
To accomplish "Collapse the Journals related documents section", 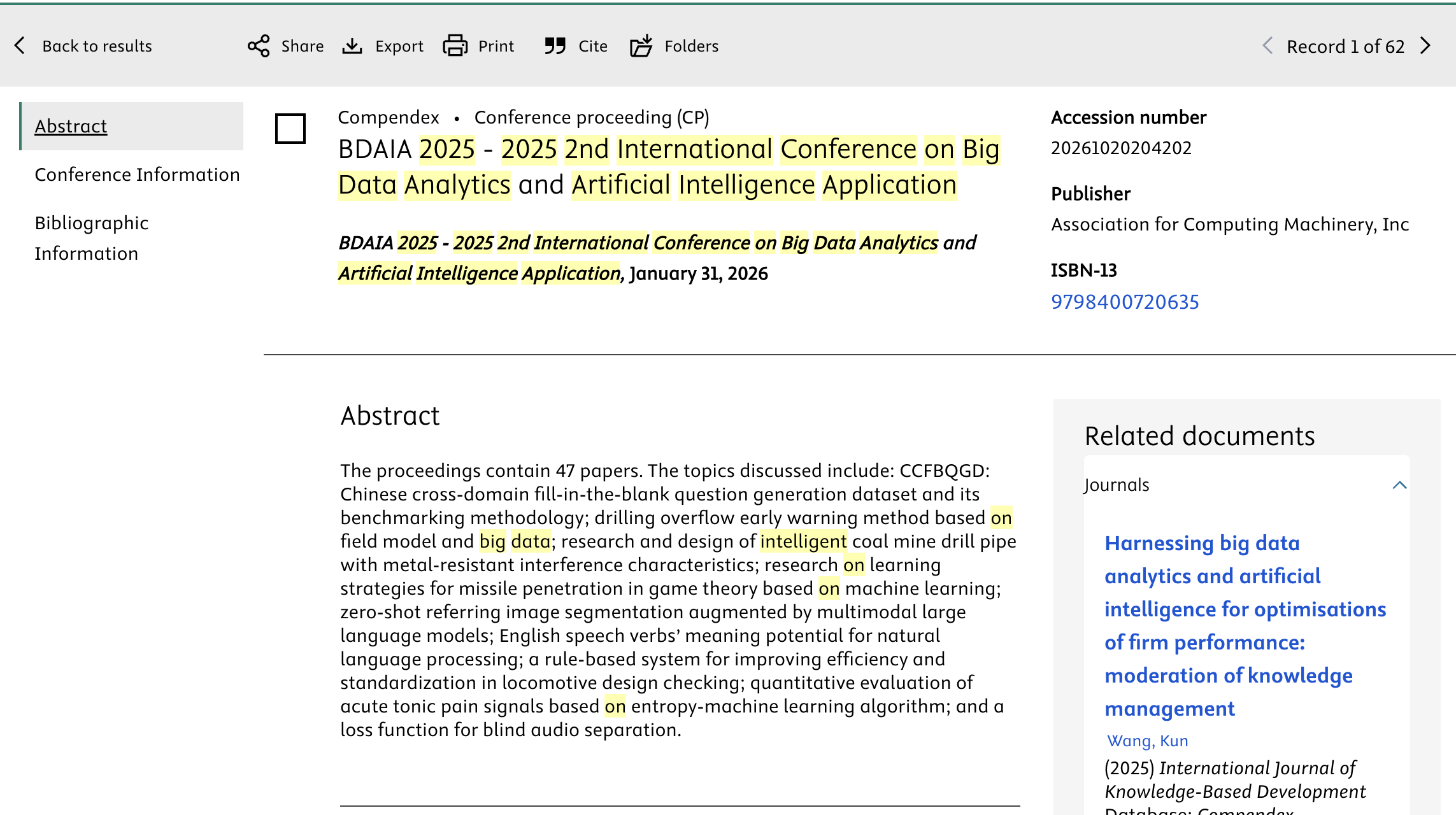I will point(1399,485).
